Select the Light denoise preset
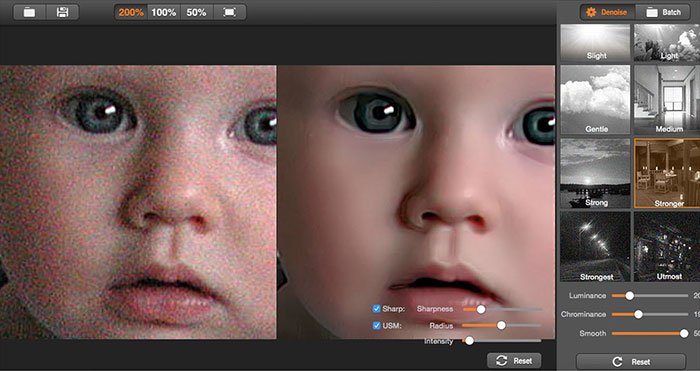700x371 pixels. (x=667, y=43)
